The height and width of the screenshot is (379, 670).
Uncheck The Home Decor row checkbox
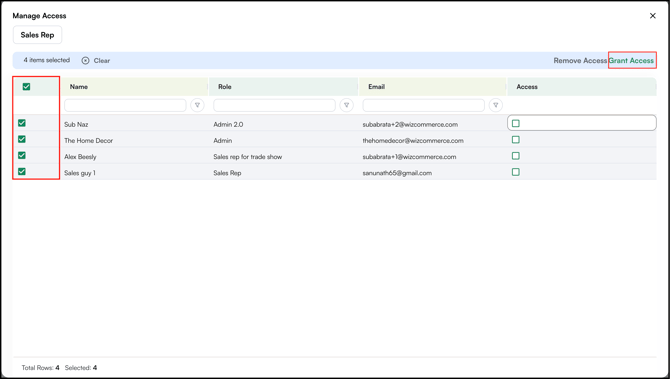tap(22, 139)
